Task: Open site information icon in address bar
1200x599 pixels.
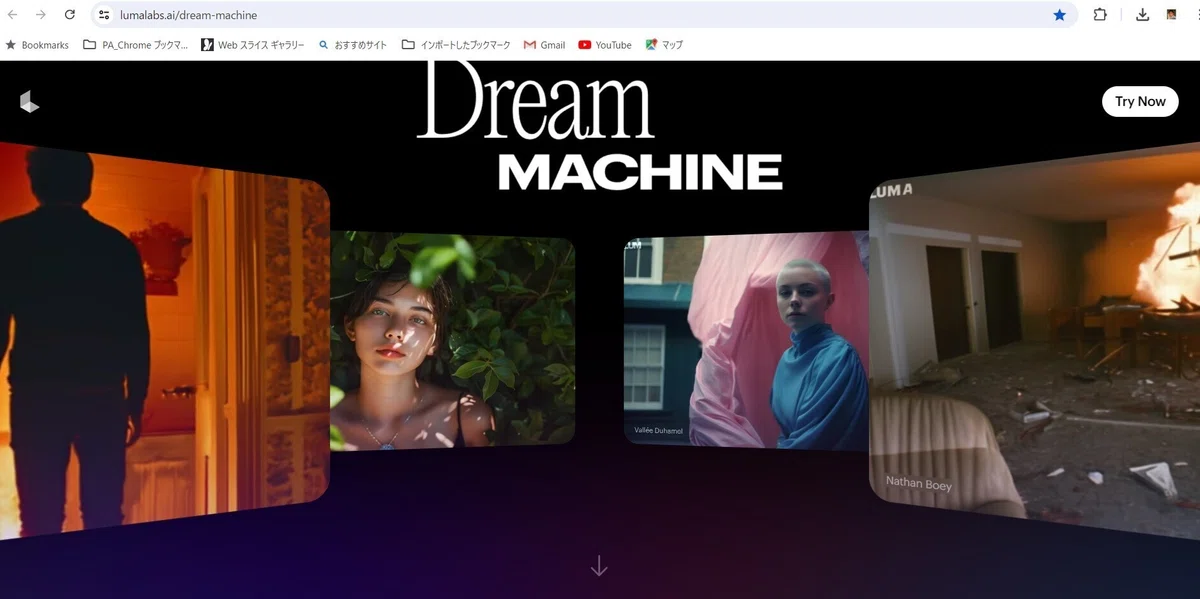Action: 104,15
